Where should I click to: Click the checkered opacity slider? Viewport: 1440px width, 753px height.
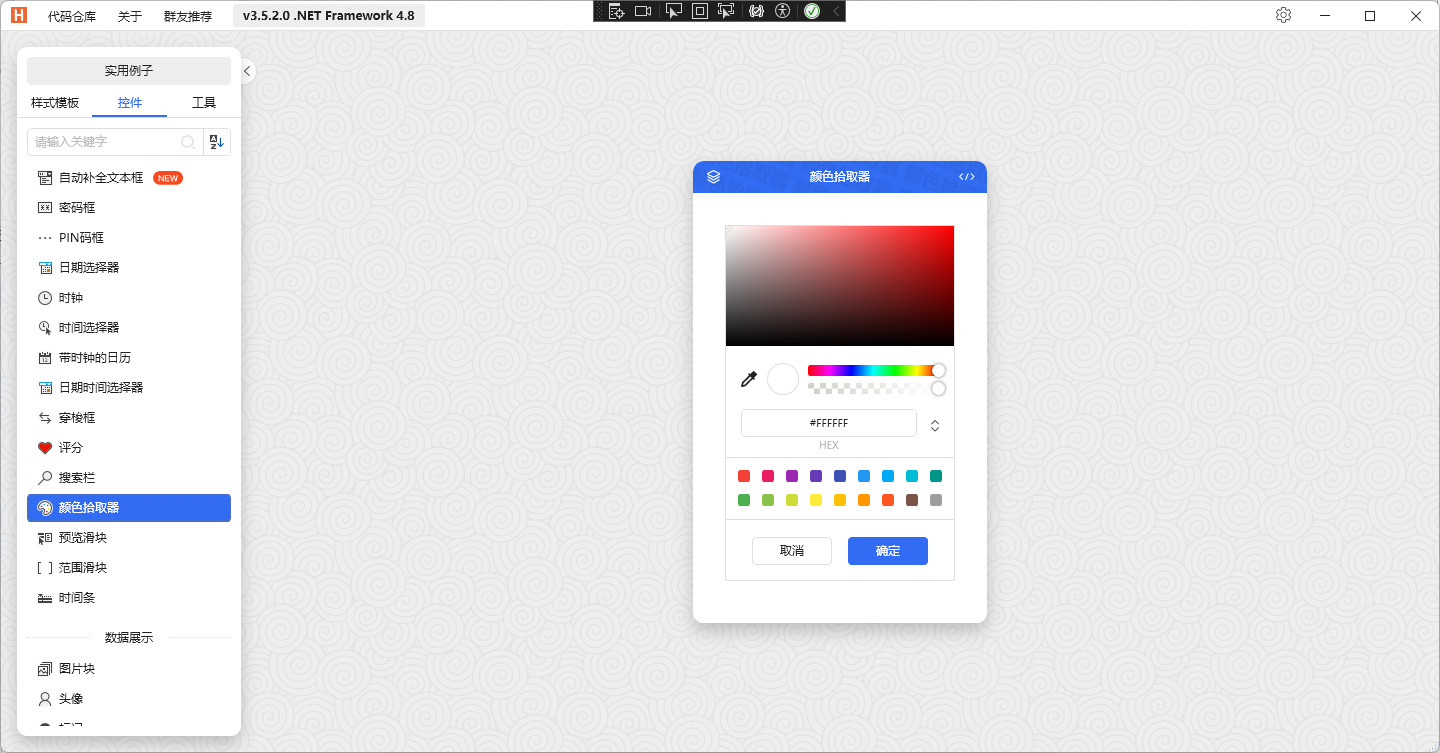click(873, 388)
